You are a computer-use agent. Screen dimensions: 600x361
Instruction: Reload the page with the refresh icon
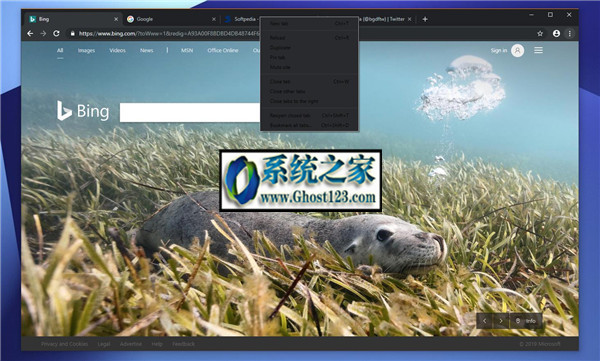pos(56,34)
